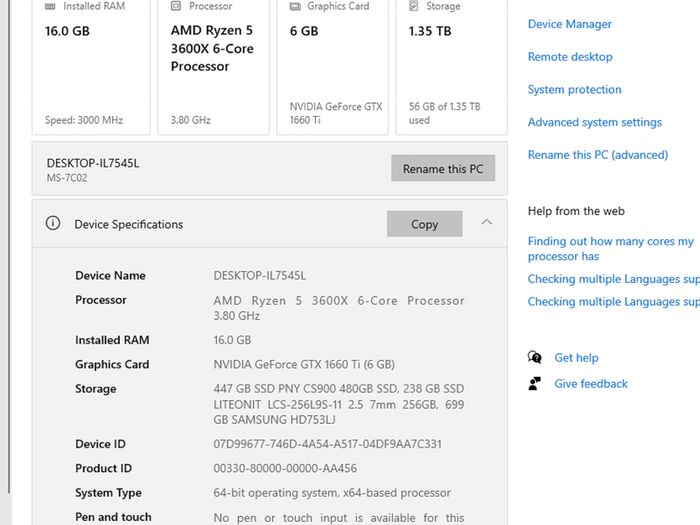Viewport: 700px width, 525px height.
Task: Click the Rename this PC button
Action: pyautogui.click(x=443, y=168)
